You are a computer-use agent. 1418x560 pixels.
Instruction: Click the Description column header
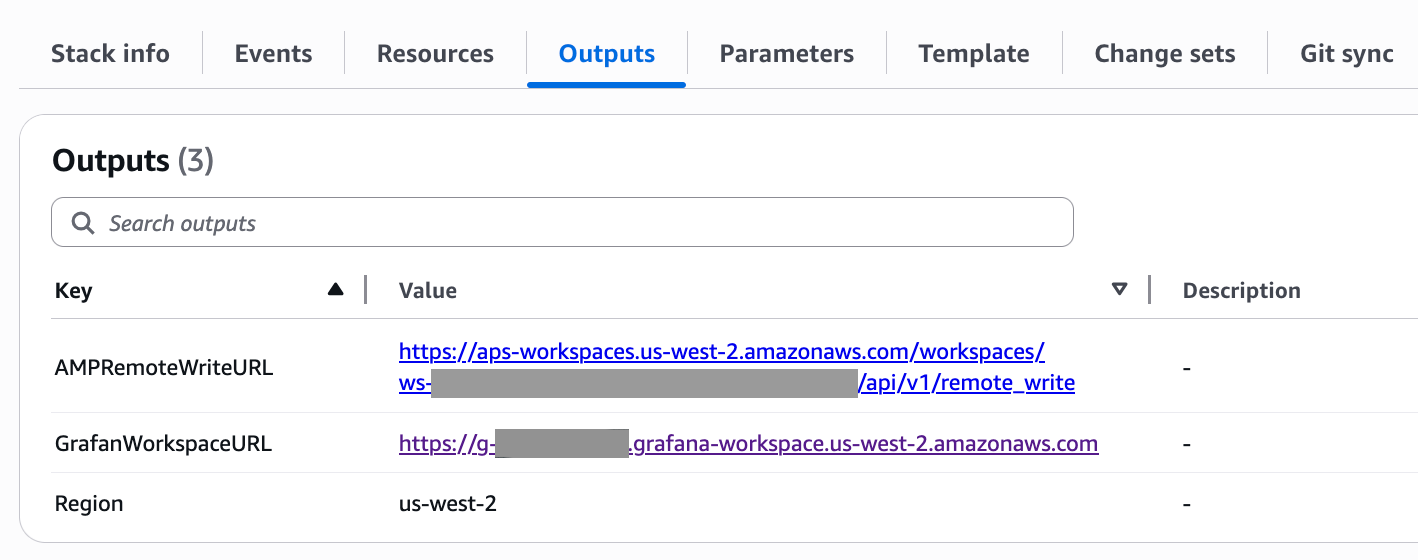(x=1241, y=291)
